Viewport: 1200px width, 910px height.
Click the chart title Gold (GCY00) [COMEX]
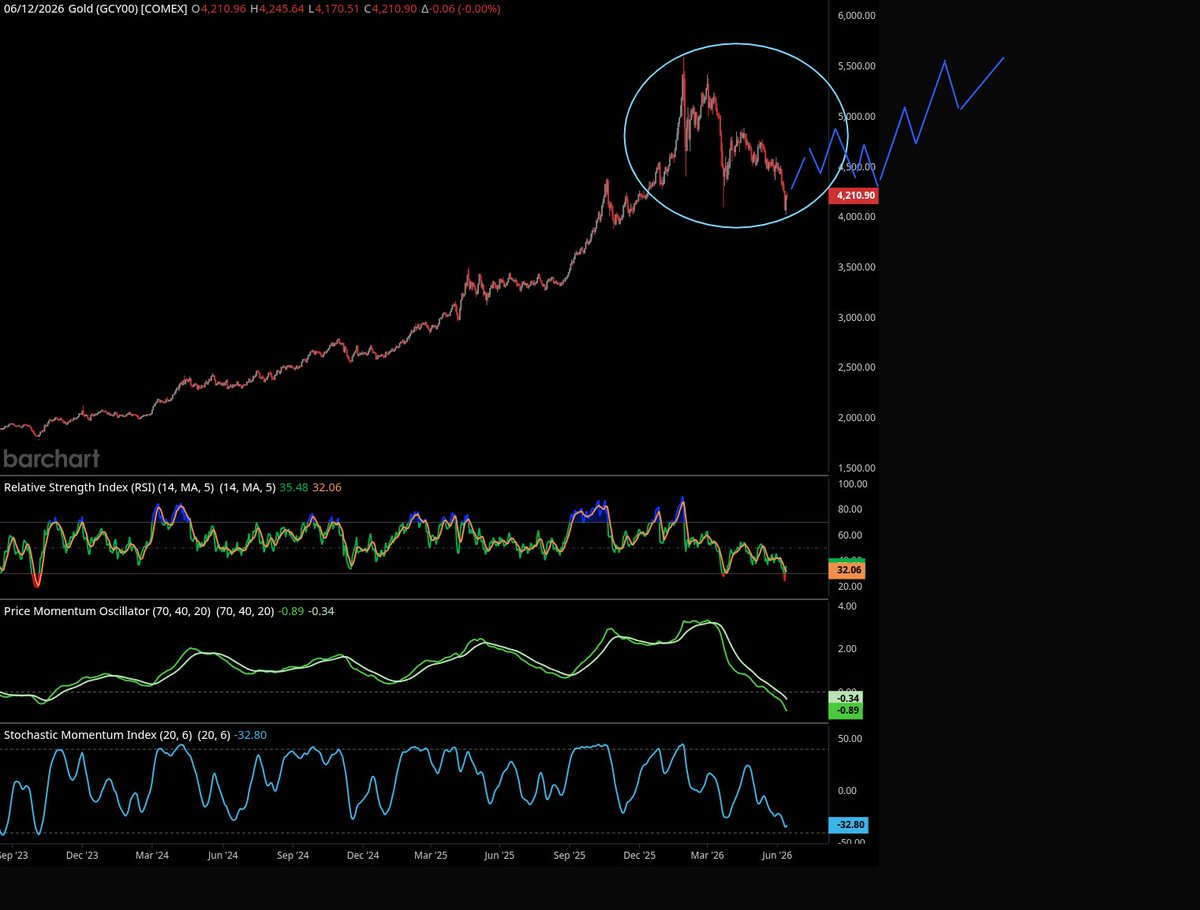(128, 9)
